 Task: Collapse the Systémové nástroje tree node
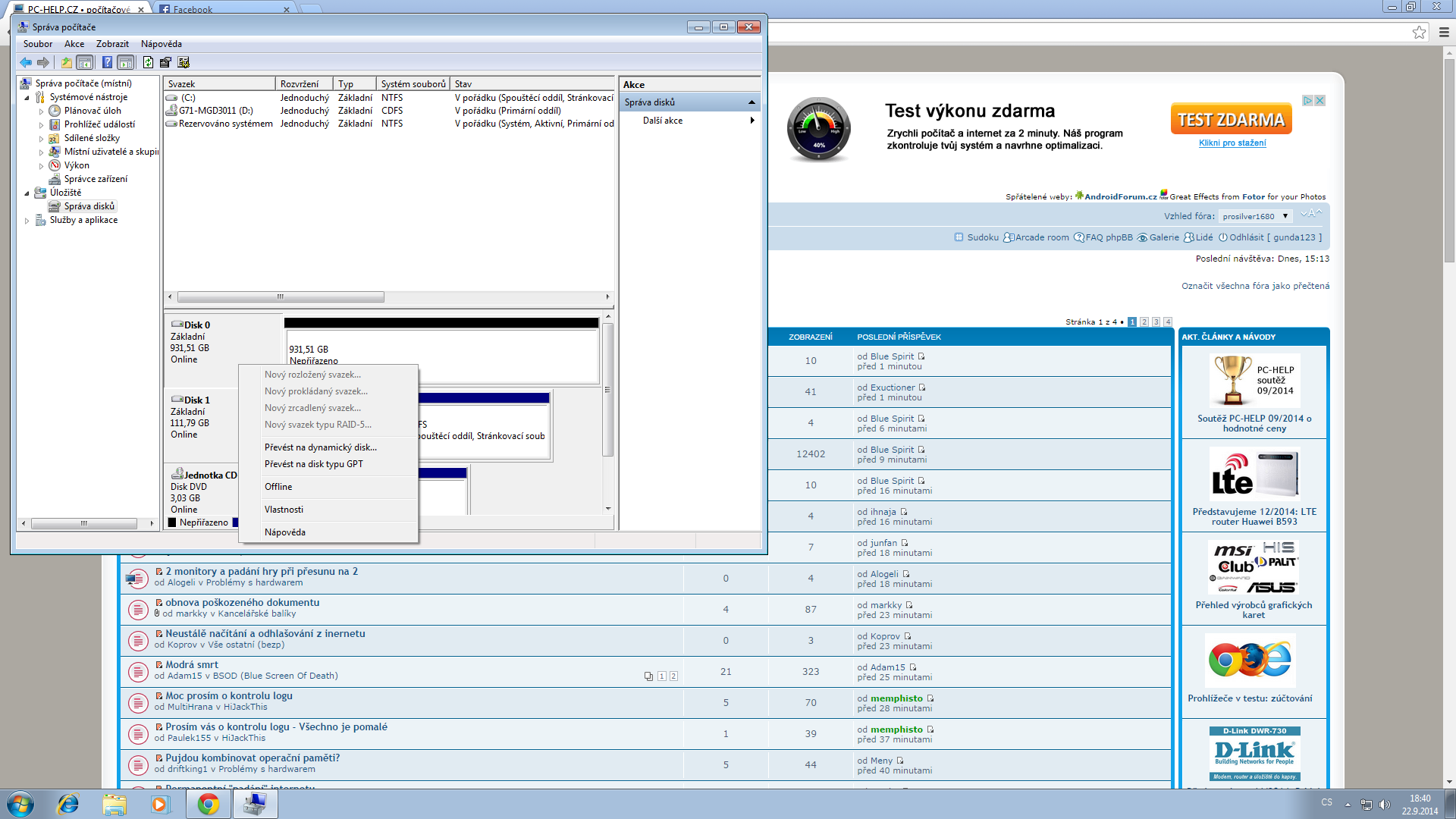(x=27, y=98)
